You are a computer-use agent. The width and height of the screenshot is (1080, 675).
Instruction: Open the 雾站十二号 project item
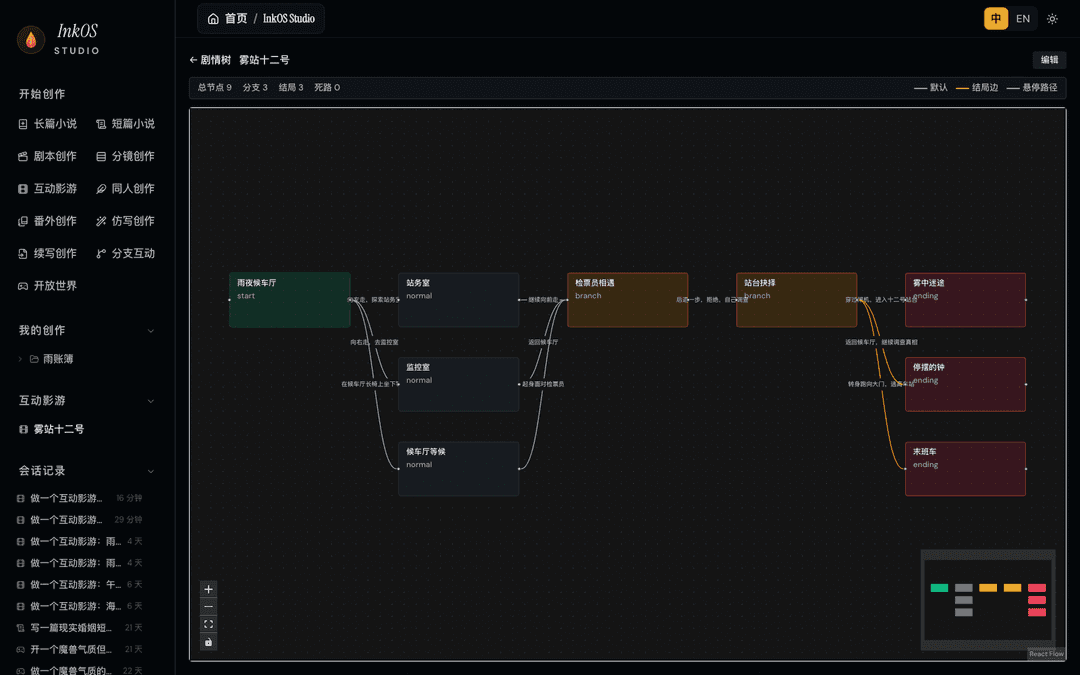pyautogui.click(x=52, y=429)
